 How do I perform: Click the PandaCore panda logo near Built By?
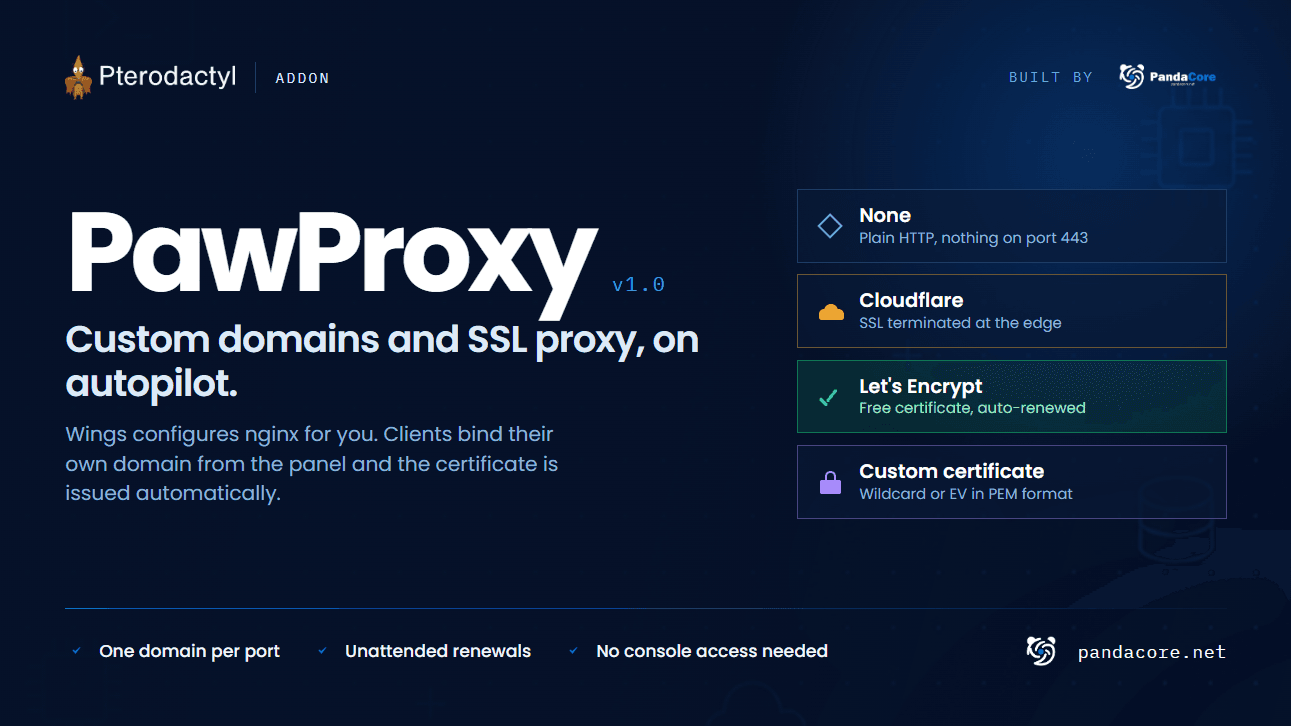(x=1131, y=77)
